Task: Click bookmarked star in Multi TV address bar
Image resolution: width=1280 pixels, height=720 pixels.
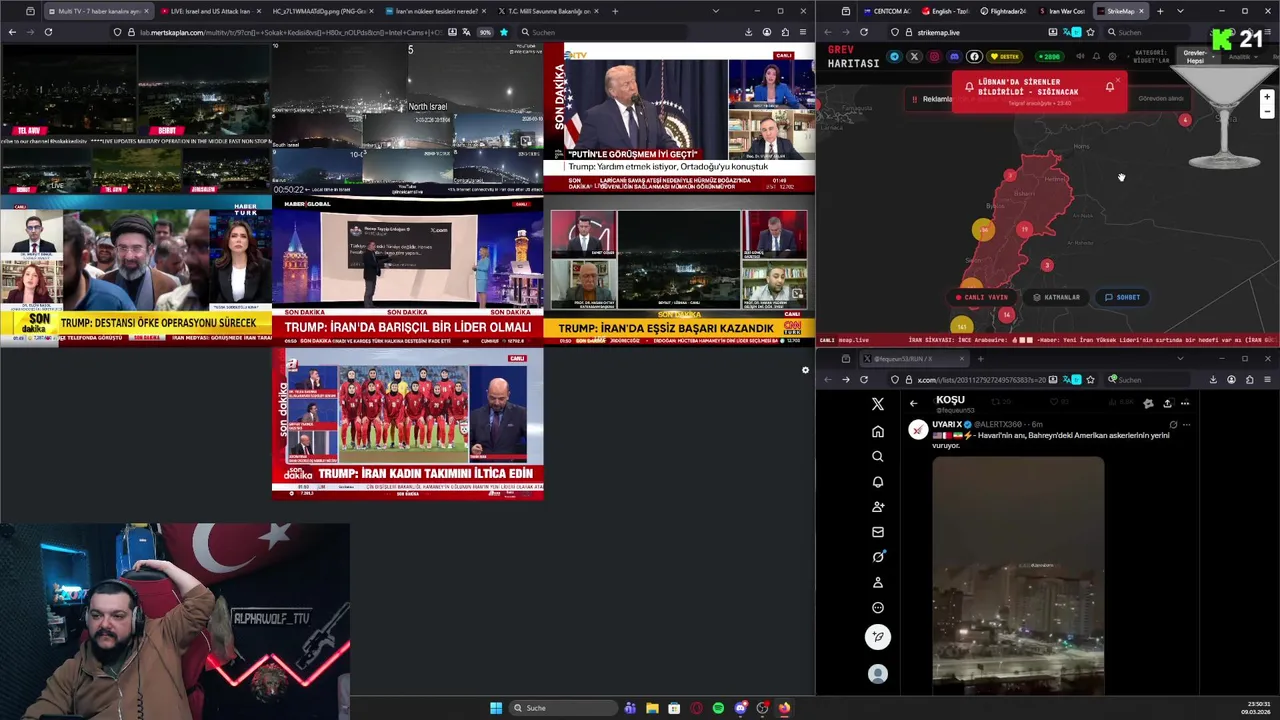Action: (504, 32)
